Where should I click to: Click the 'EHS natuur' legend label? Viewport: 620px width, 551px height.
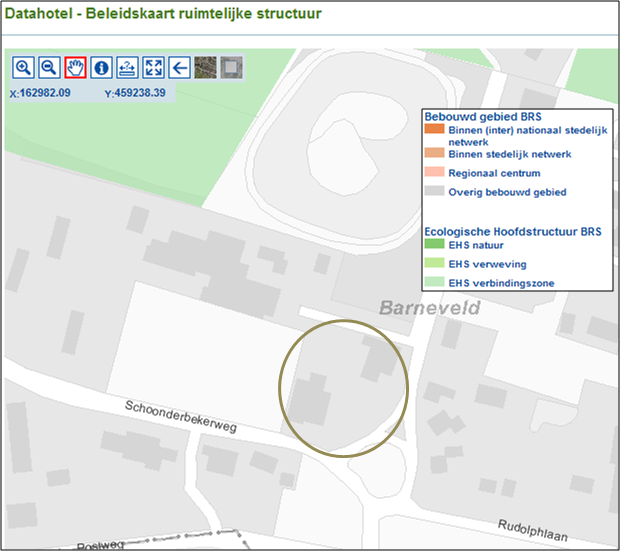coord(476,245)
